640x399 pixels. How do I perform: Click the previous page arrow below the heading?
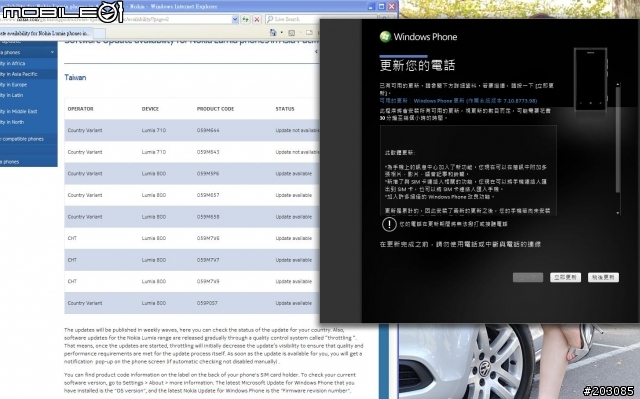(316, 51)
